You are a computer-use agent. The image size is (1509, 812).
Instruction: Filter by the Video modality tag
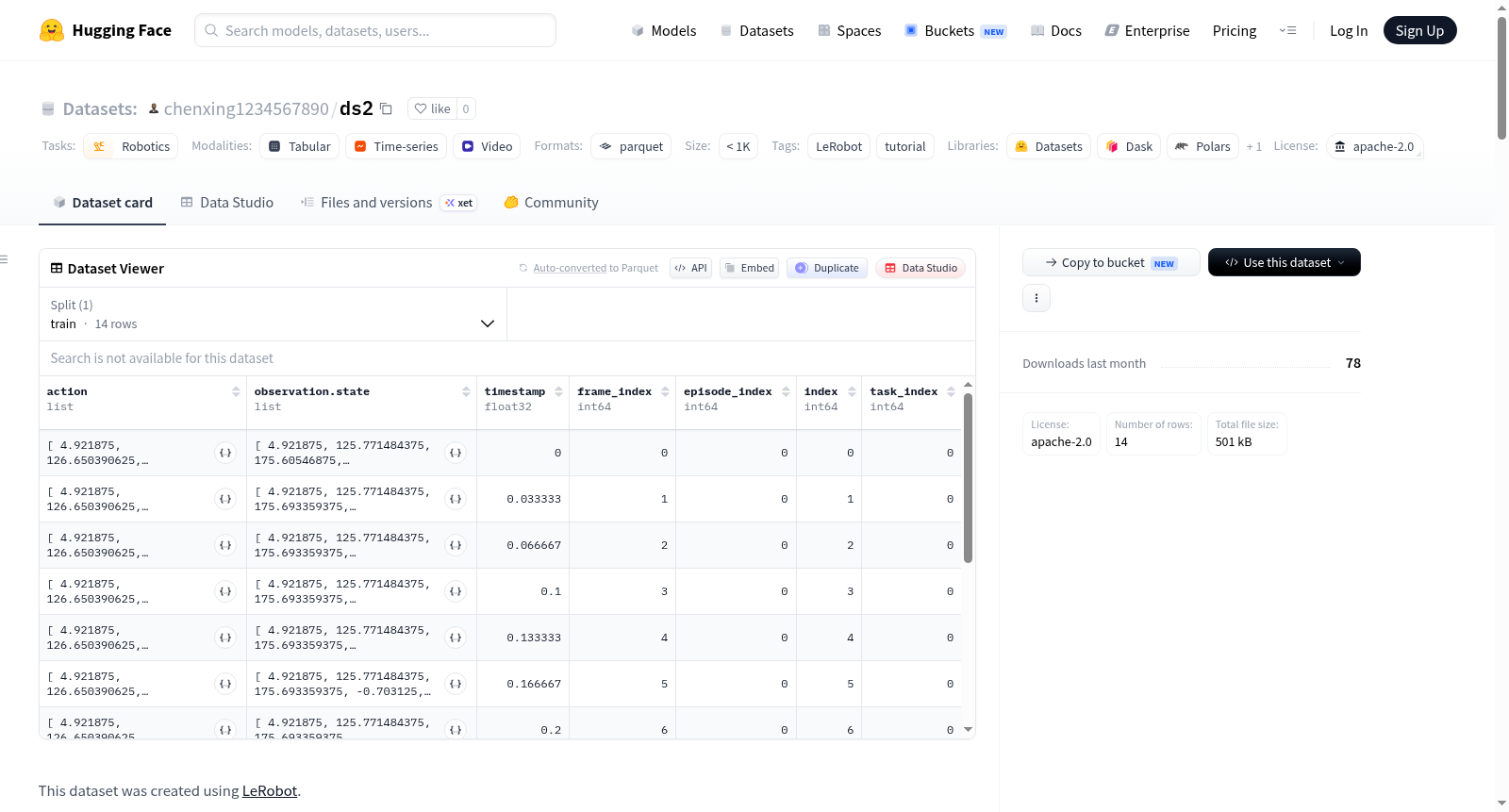[x=487, y=146]
